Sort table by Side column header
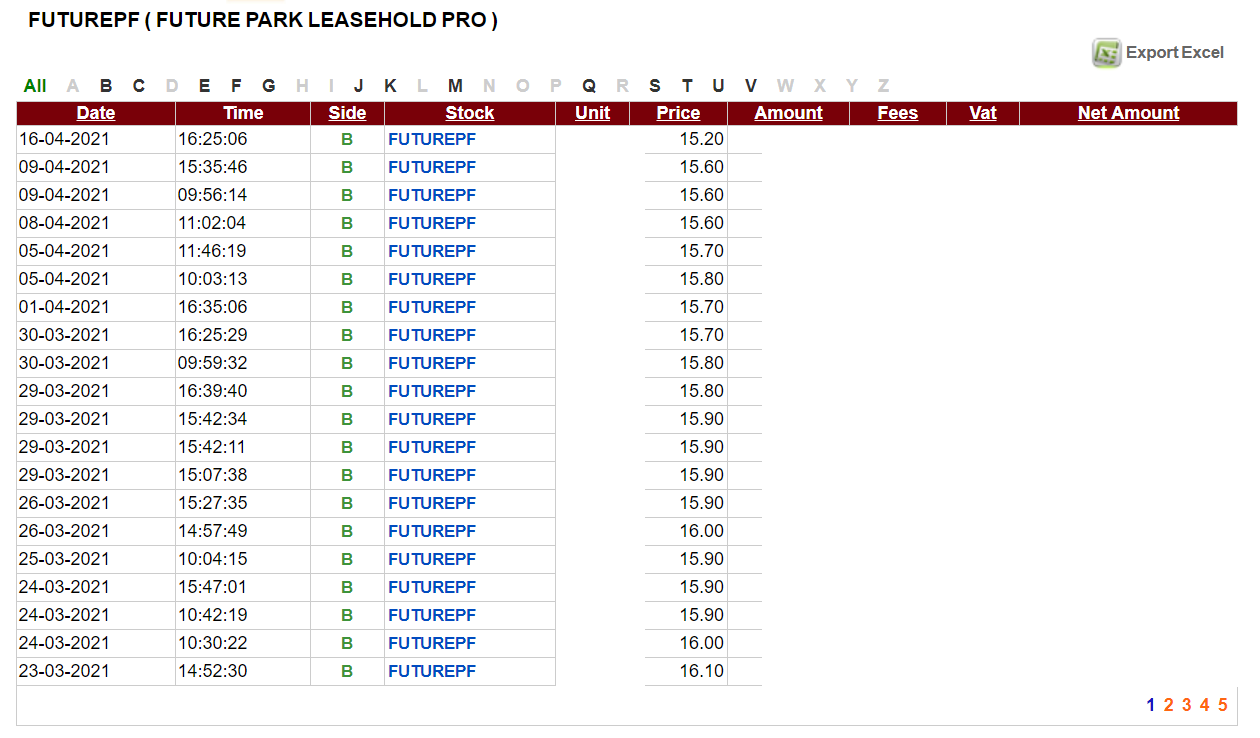Viewport: 1260px width, 738px height. click(x=347, y=113)
